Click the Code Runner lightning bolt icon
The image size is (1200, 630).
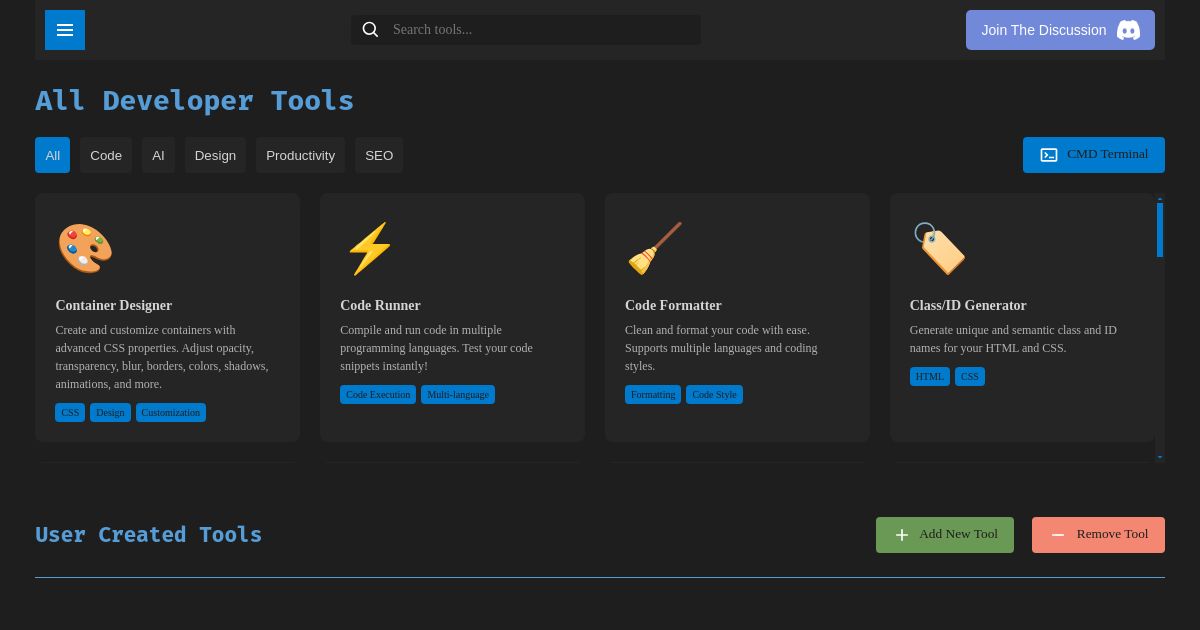(x=369, y=248)
